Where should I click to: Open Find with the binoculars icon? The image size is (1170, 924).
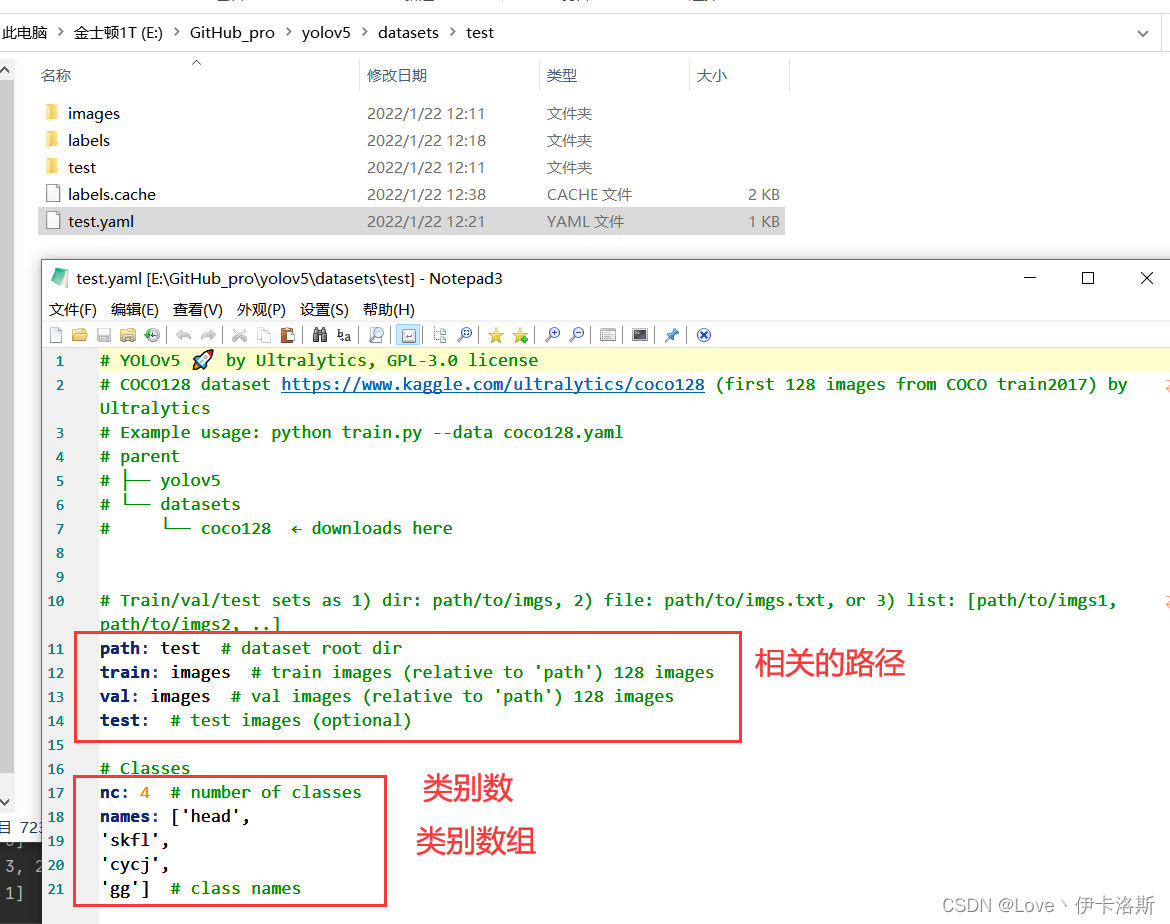coord(319,335)
